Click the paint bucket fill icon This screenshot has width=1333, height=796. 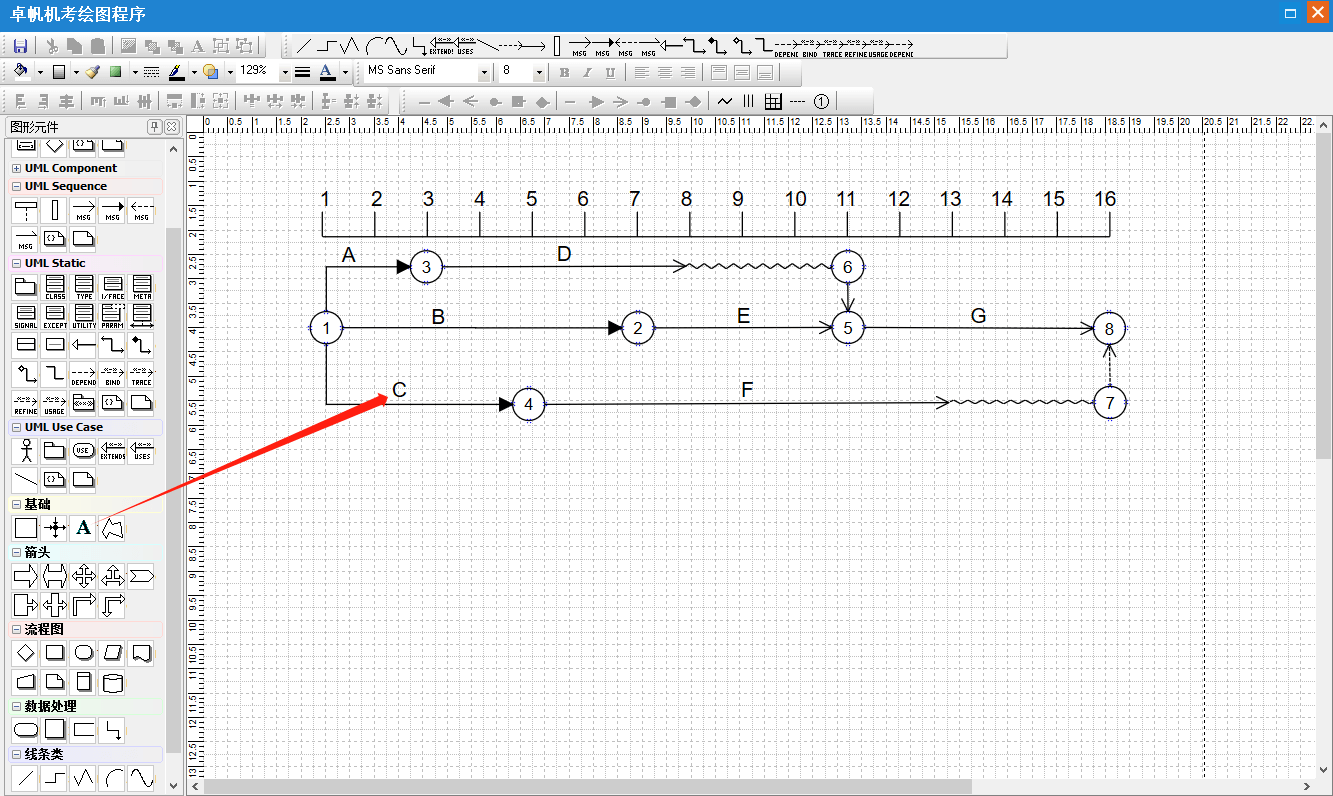coord(22,72)
